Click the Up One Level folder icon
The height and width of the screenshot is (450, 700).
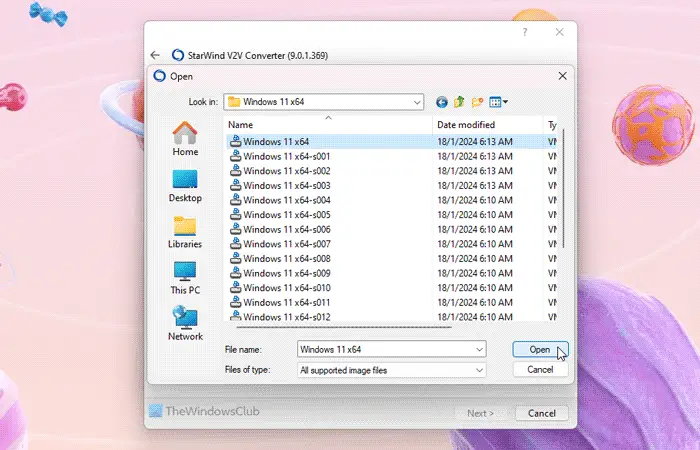click(459, 102)
